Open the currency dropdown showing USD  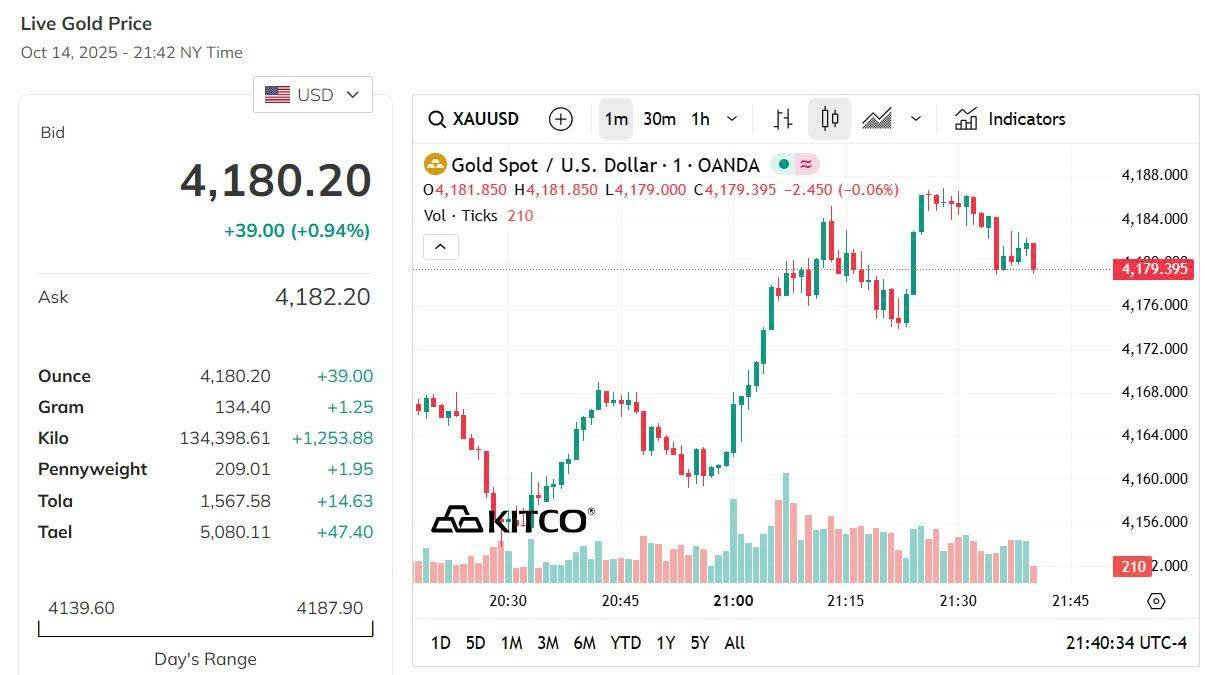(312, 94)
